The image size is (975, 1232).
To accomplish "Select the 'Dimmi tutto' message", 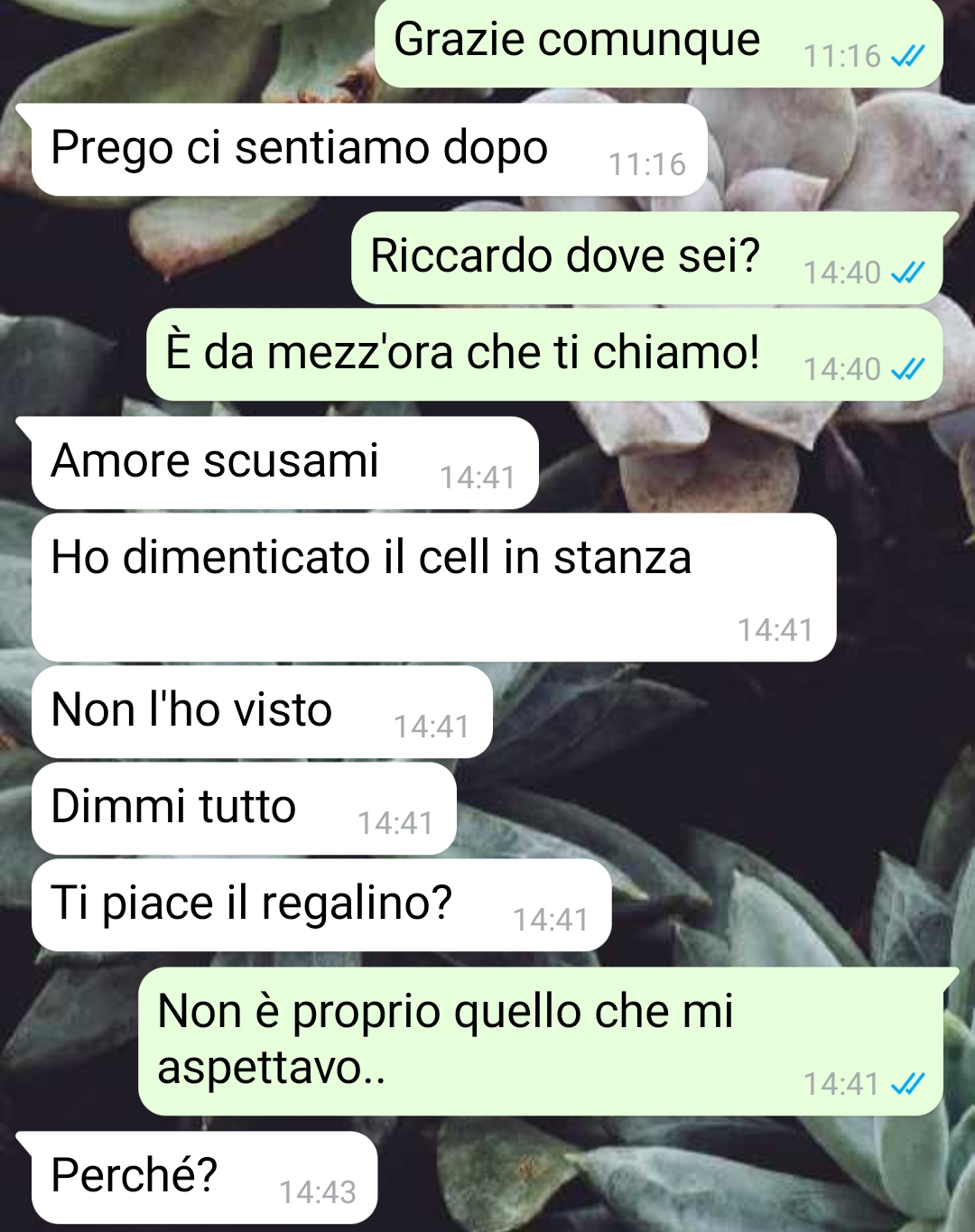I will (244, 809).
